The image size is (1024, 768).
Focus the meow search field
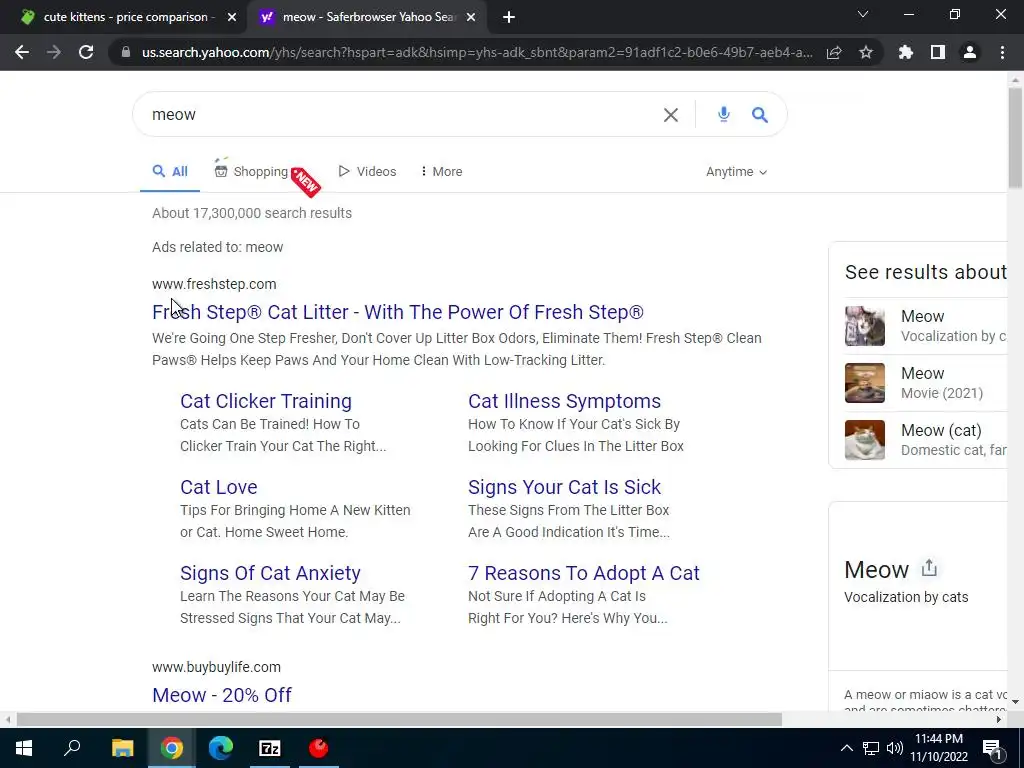coord(398,114)
